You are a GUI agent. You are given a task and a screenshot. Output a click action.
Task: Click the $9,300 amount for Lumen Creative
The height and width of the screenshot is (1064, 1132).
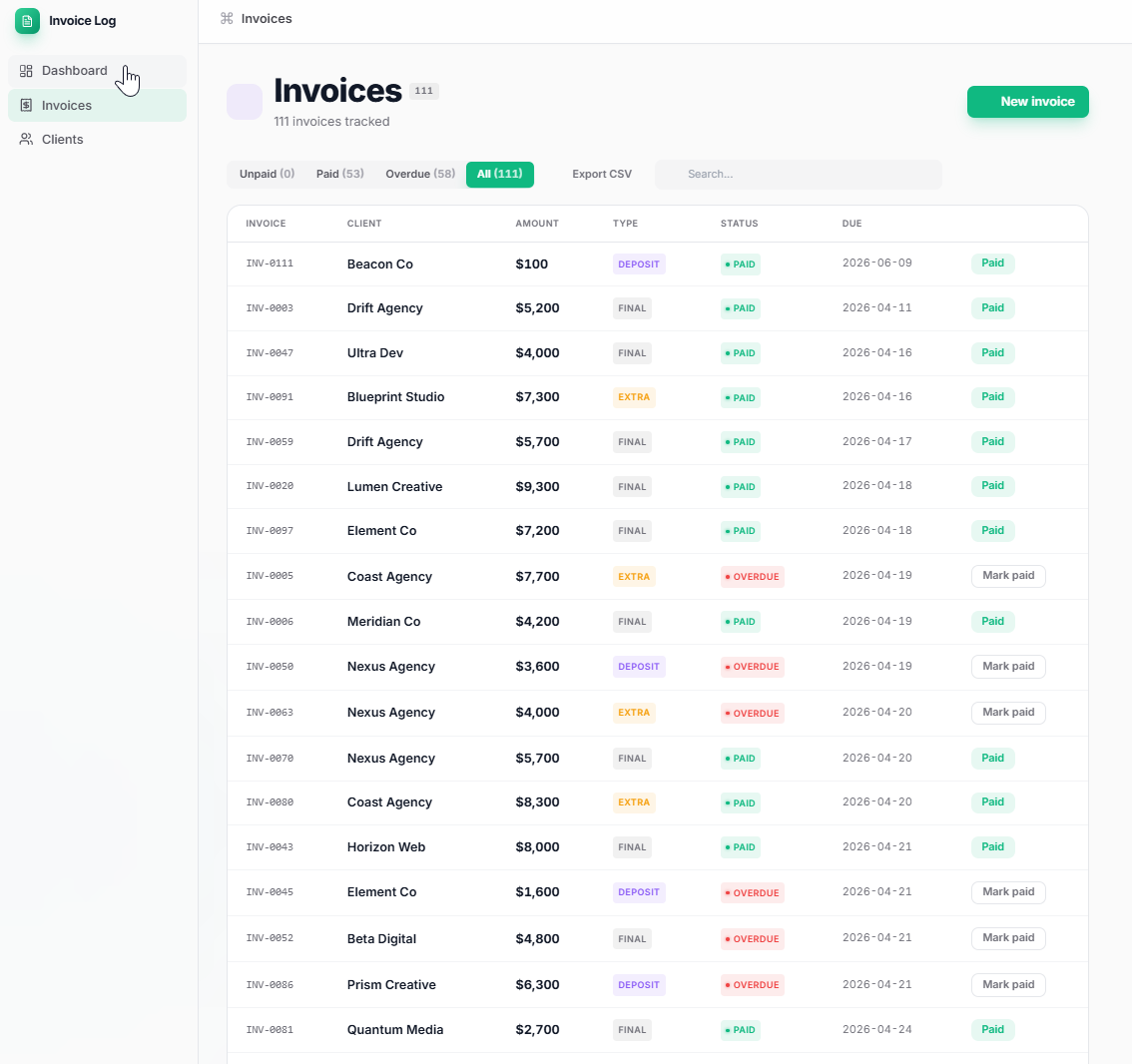(537, 486)
